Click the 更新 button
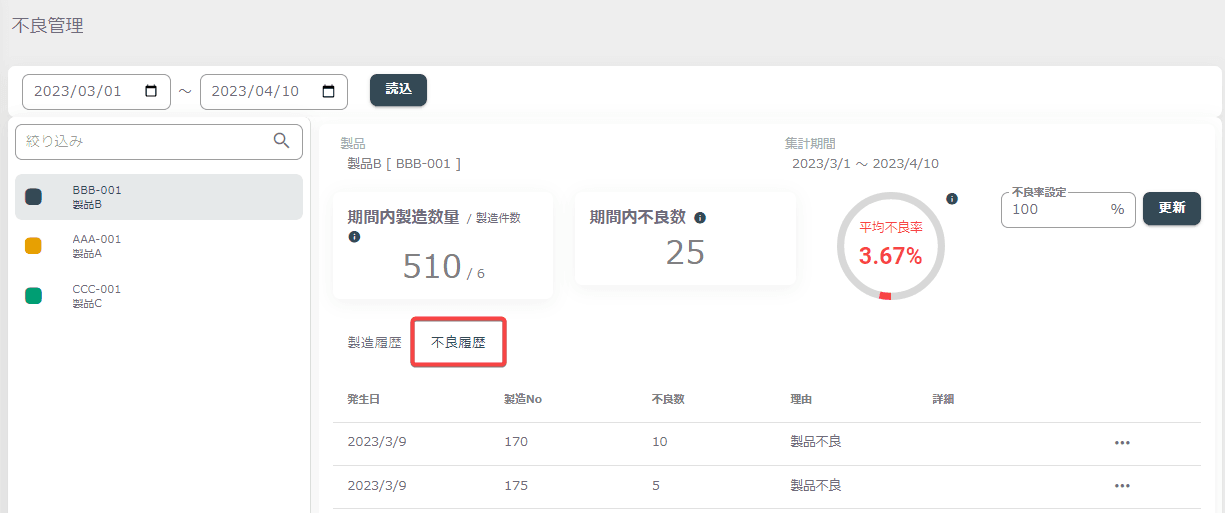The width and height of the screenshot is (1225, 513). pyautogui.click(x=1172, y=209)
